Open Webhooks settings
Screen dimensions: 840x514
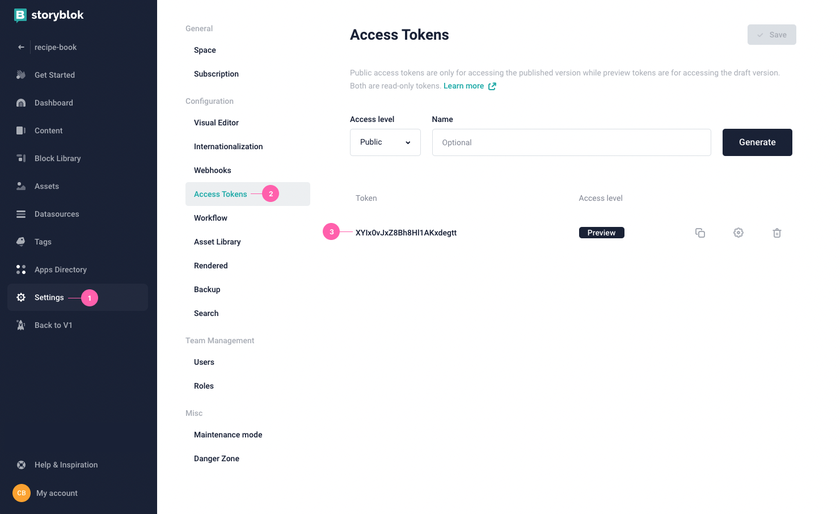coord(213,170)
